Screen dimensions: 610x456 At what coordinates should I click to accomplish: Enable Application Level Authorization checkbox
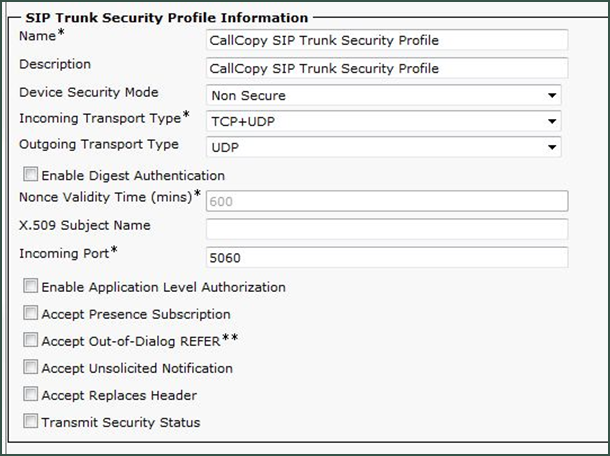click(x=30, y=286)
